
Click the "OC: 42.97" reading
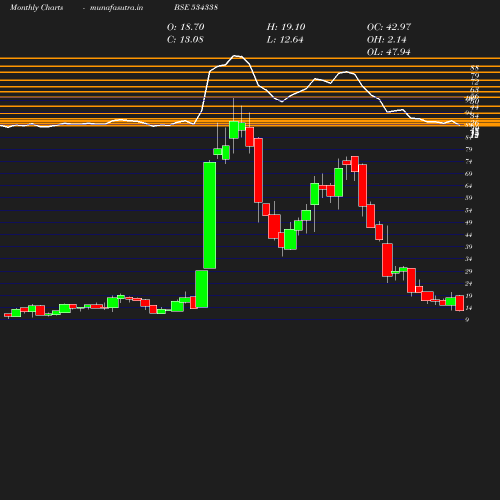point(389,27)
